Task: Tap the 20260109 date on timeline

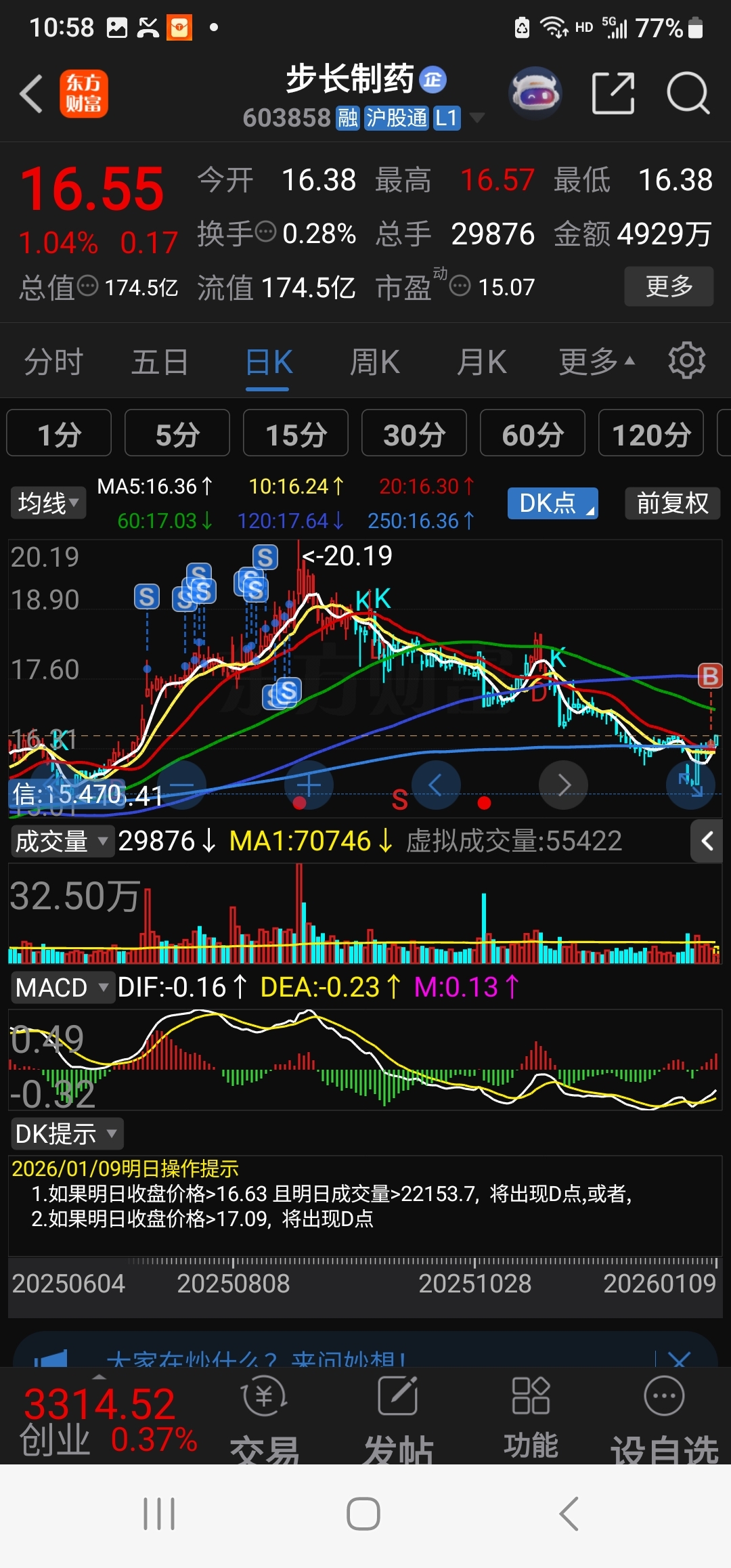Action: pos(659,1283)
